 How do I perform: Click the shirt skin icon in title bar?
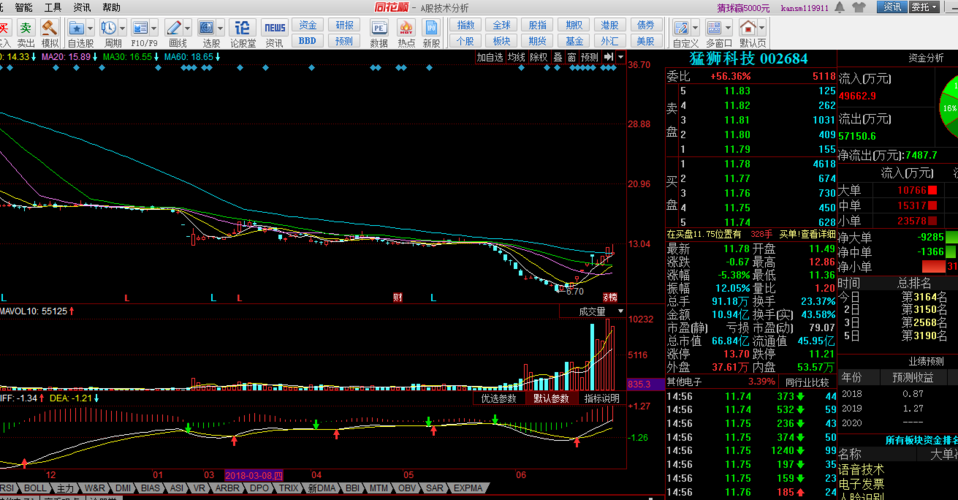859,7
